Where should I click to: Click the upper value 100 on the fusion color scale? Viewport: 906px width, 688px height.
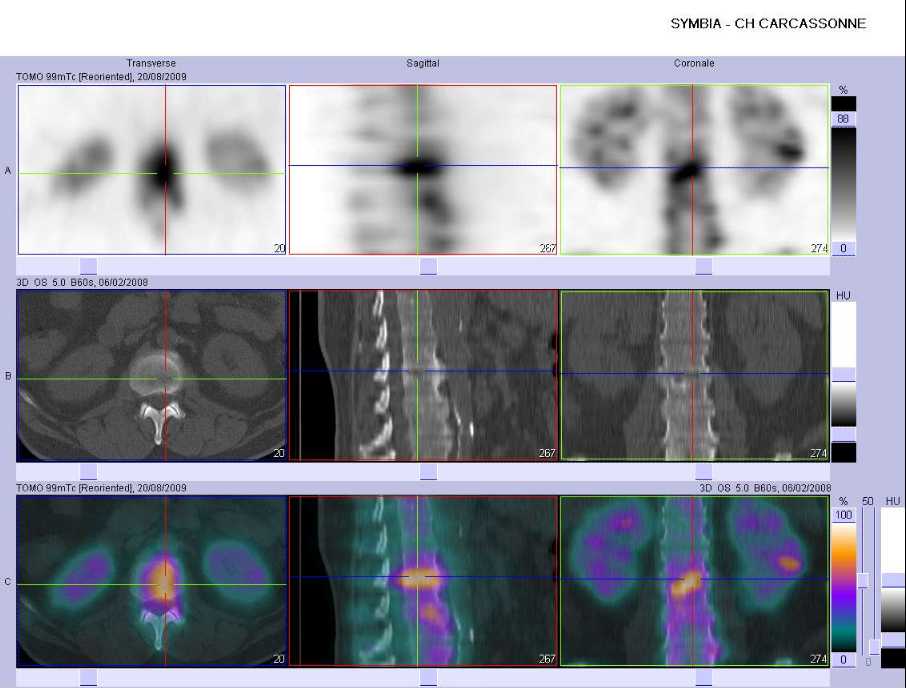844,515
